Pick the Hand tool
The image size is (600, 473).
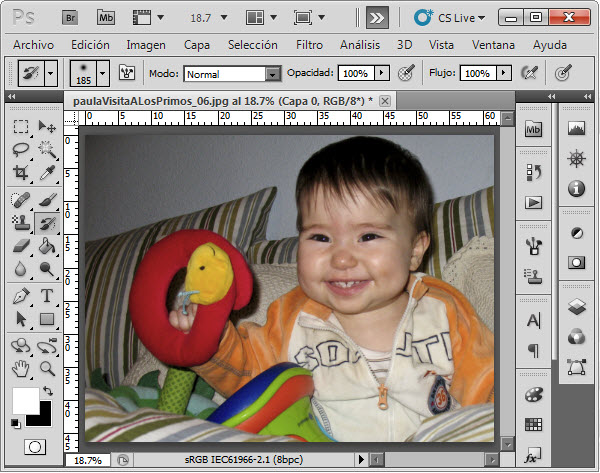pos(21,369)
